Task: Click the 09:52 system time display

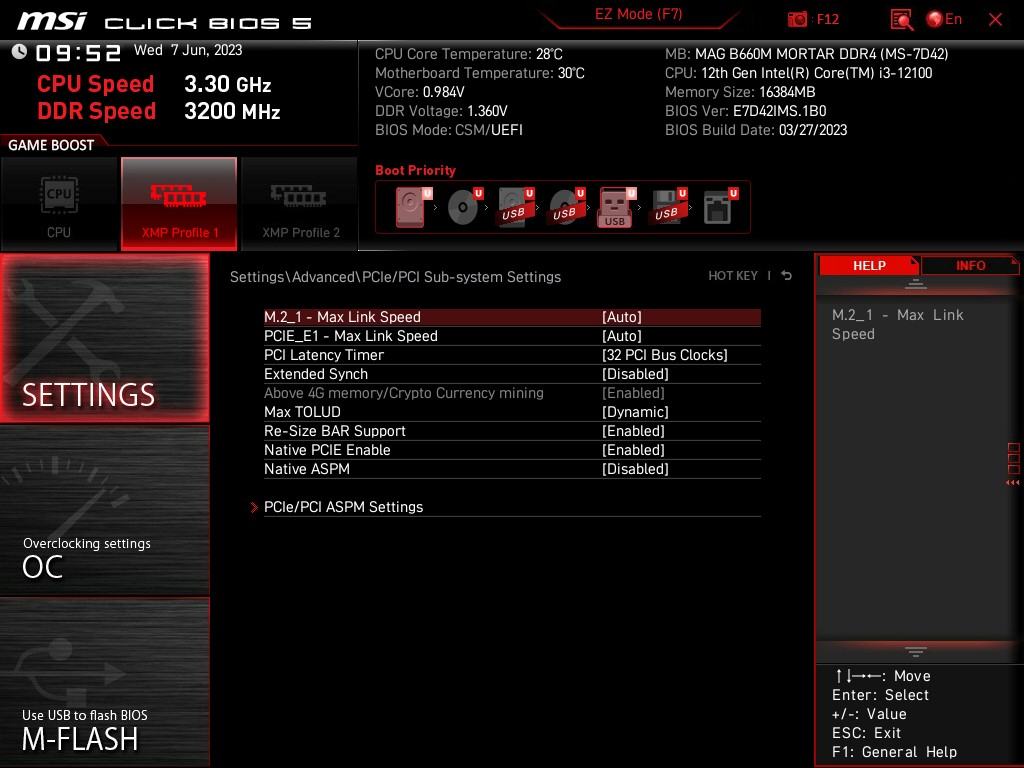Action: coord(78,53)
